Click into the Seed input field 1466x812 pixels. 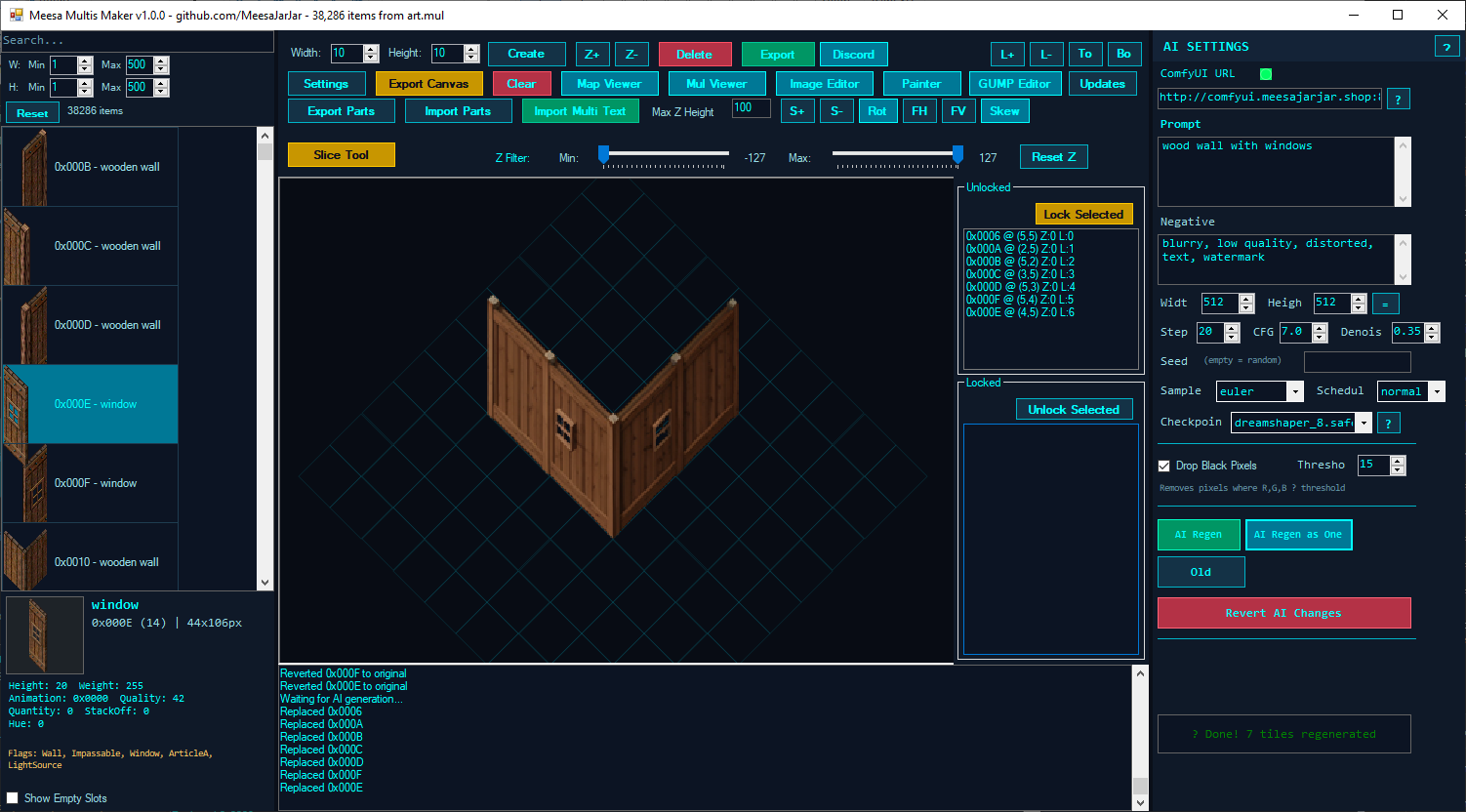tap(1357, 362)
